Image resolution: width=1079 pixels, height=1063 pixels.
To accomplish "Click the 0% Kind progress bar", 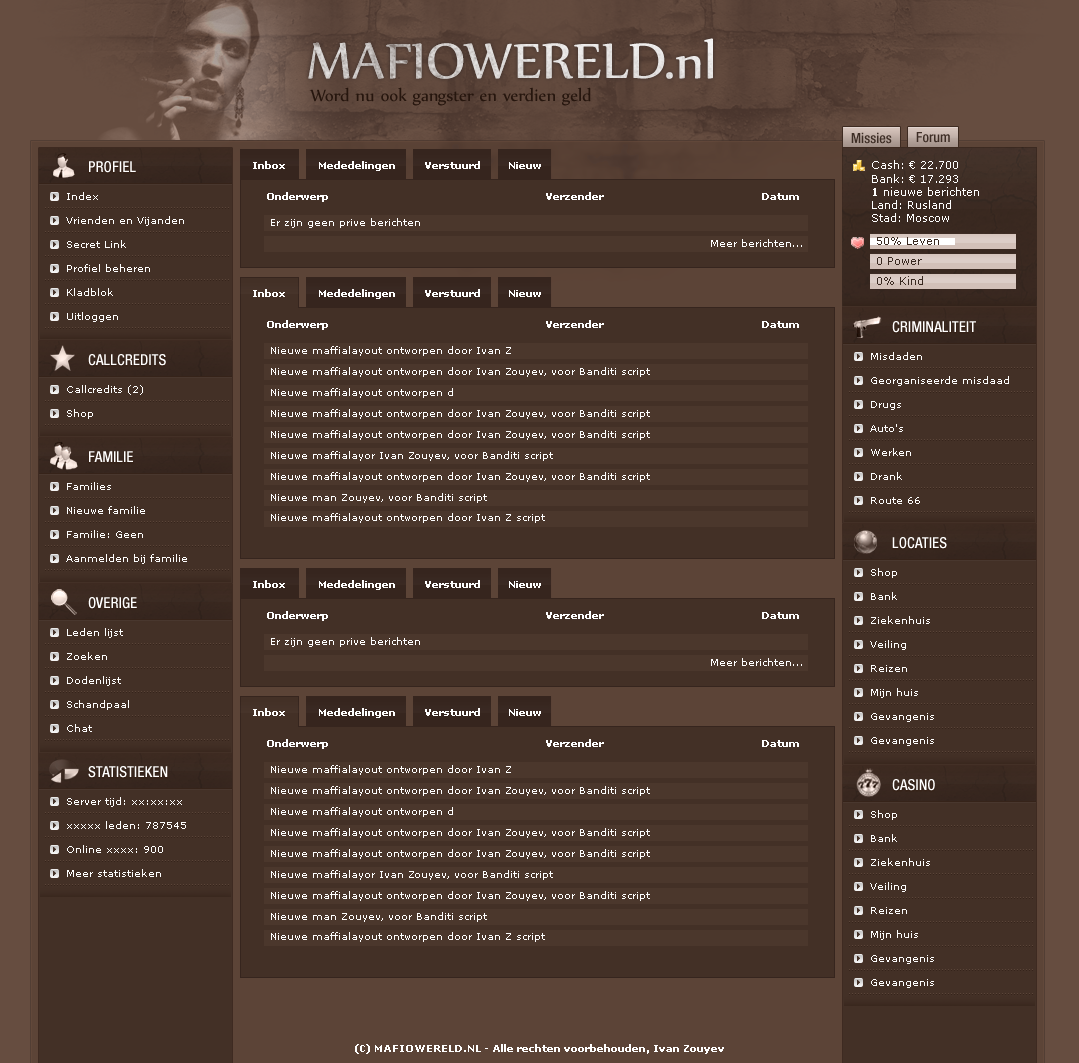I will click(x=943, y=281).
